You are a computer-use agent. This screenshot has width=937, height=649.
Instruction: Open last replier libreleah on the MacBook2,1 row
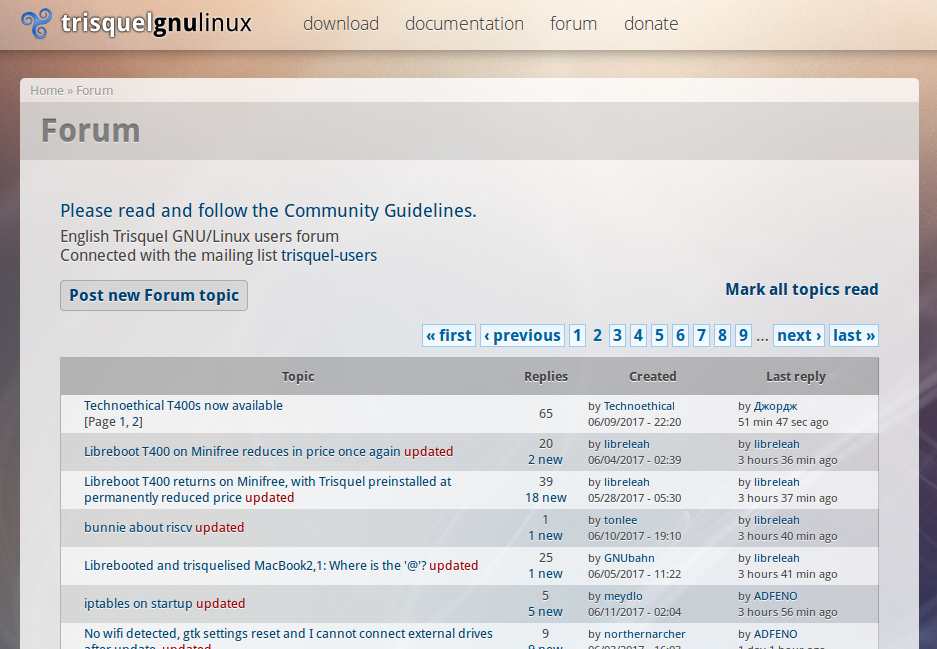coord(776,558)
